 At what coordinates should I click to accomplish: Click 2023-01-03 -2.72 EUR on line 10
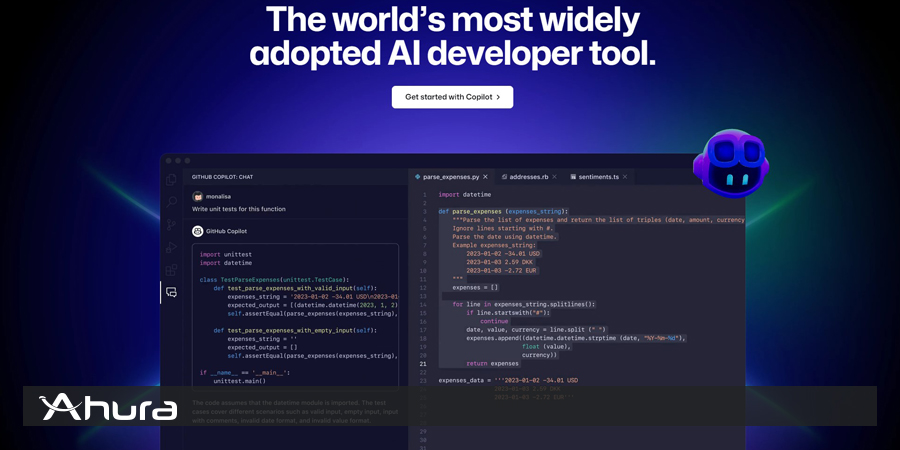pyautogui.click(x=502, y=270)
